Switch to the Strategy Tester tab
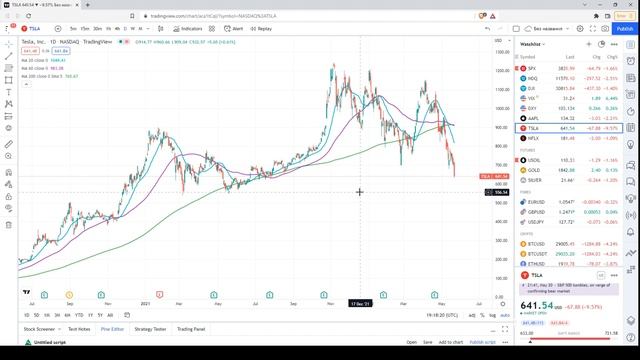 pyautogui.click(x=150, y=329)
